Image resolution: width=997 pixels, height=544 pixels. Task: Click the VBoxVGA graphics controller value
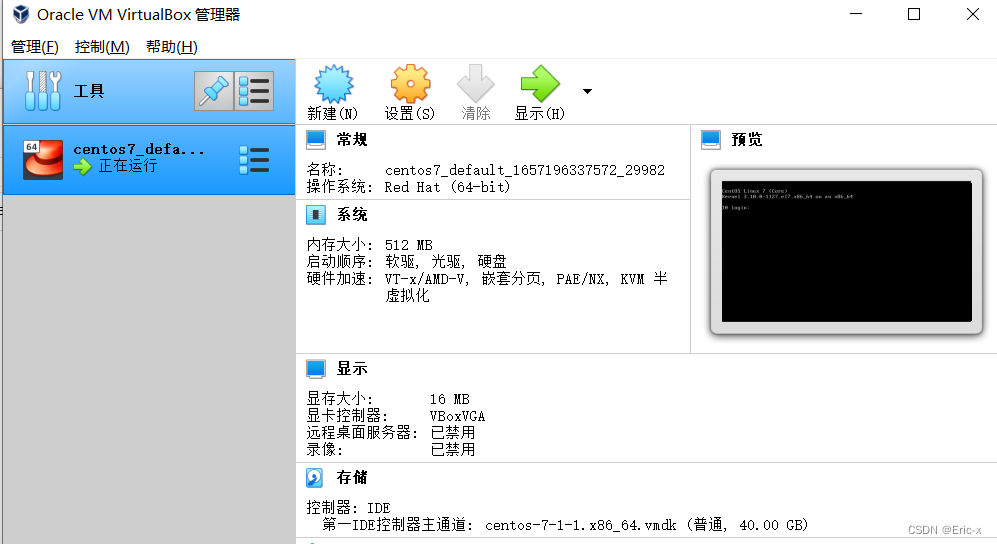(457, 416)
